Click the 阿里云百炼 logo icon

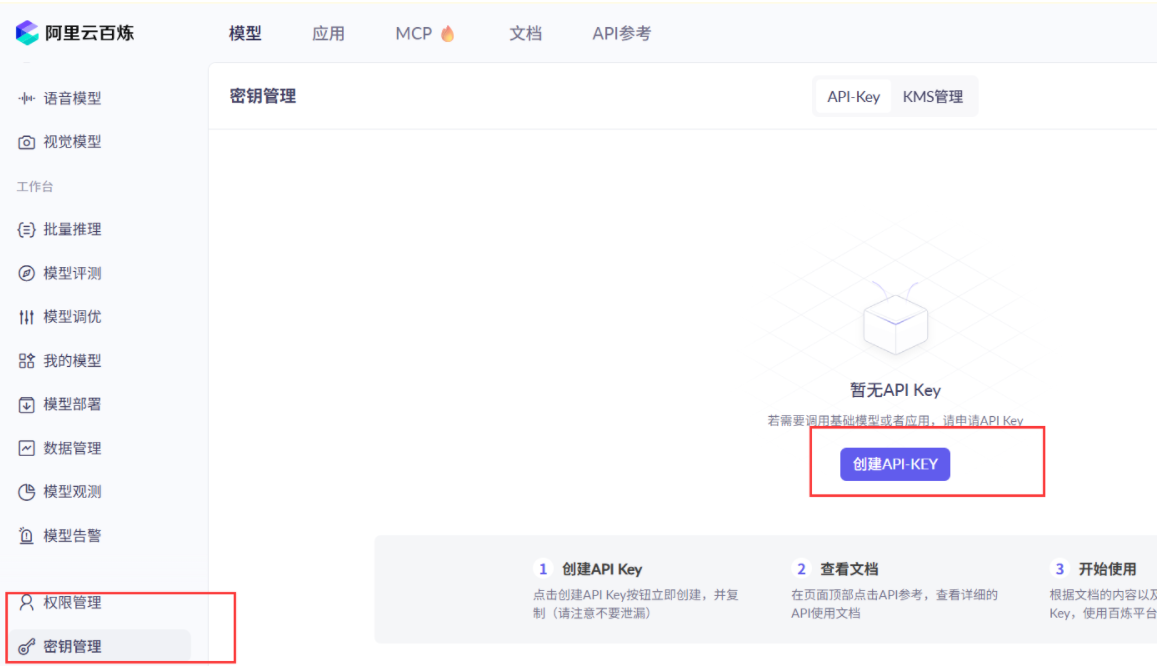coord(27,33)
